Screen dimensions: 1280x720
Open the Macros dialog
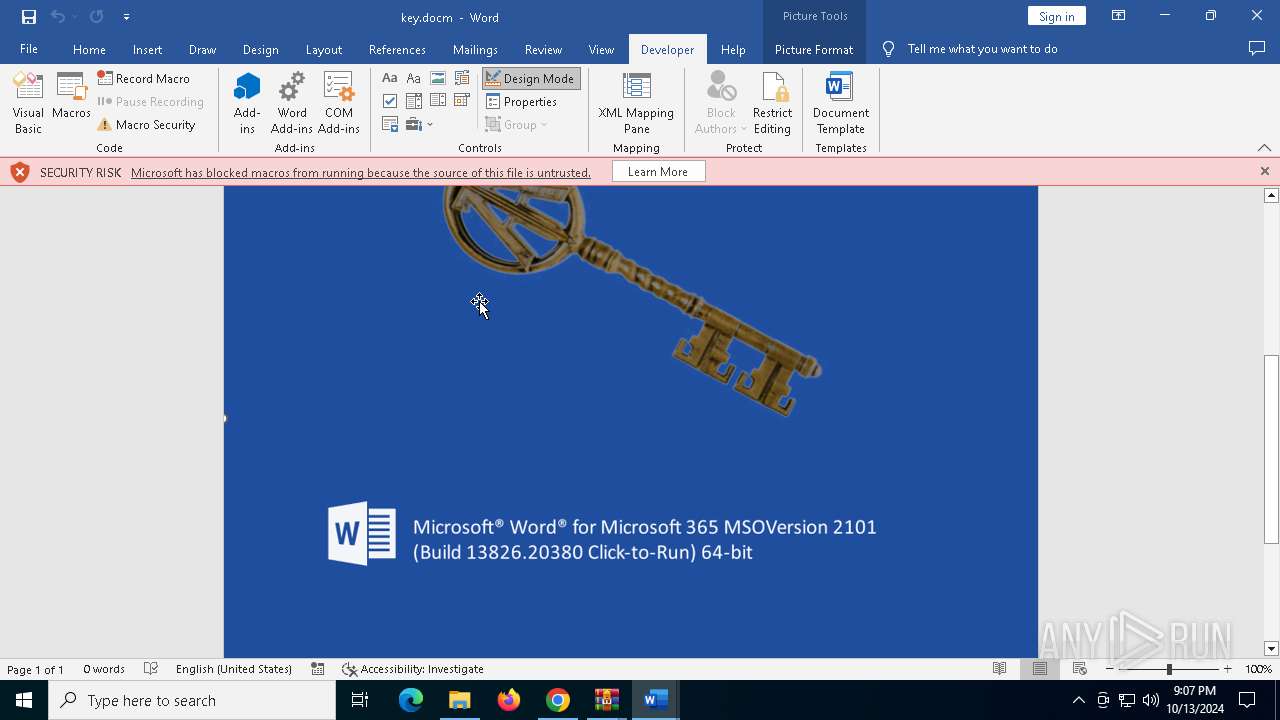[71, 97]
